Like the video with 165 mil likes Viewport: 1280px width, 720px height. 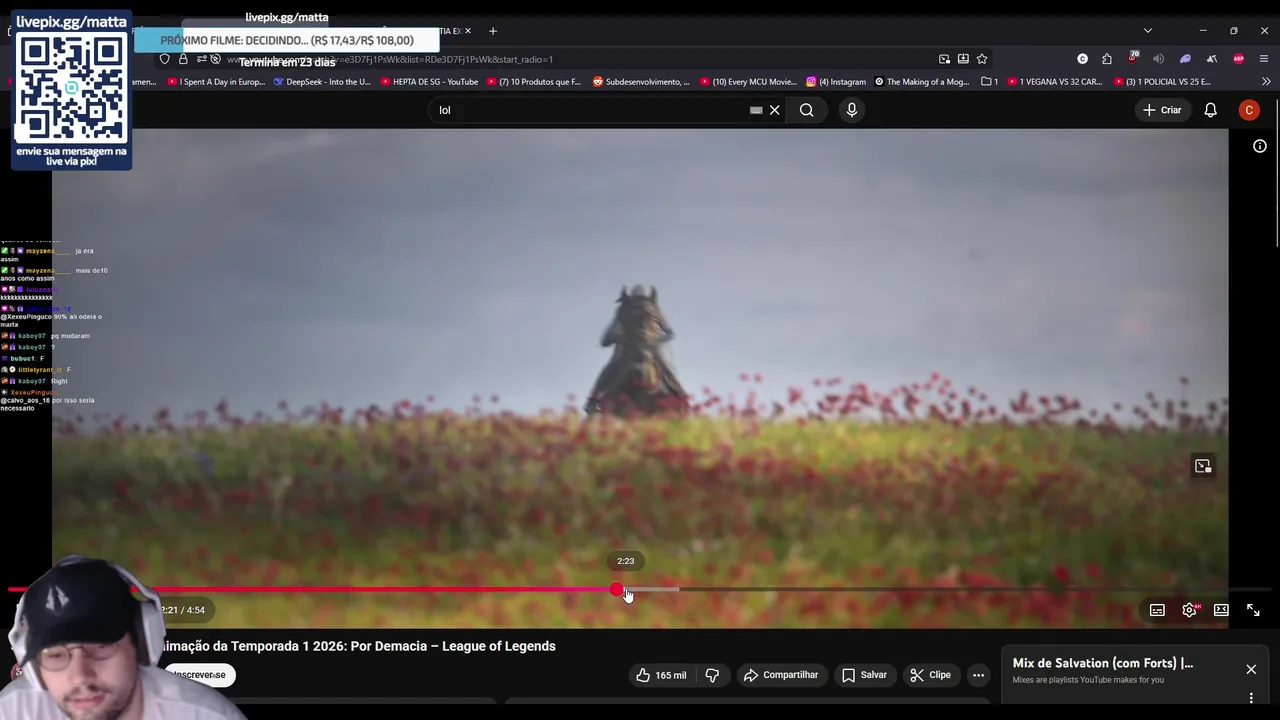point(661,675)
